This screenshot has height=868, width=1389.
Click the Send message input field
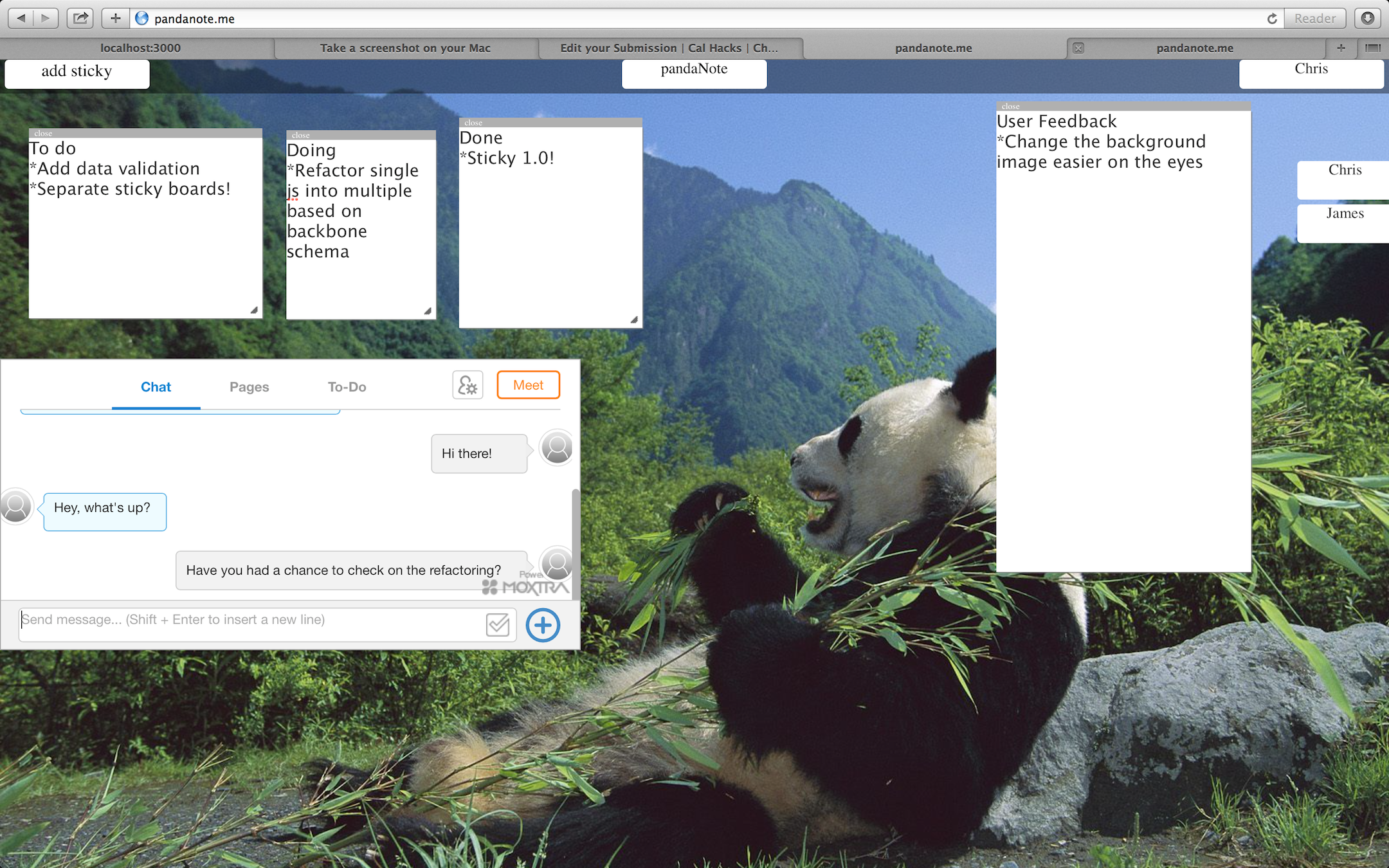click(x=251, y=620)
